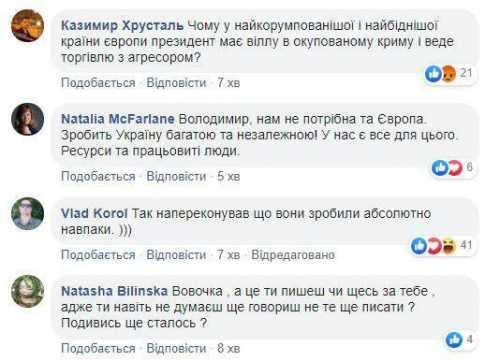Click the angry reaction icon with 21 reactions
The width and height of the screenshot is (500, 361).
[x=448, y=74]
